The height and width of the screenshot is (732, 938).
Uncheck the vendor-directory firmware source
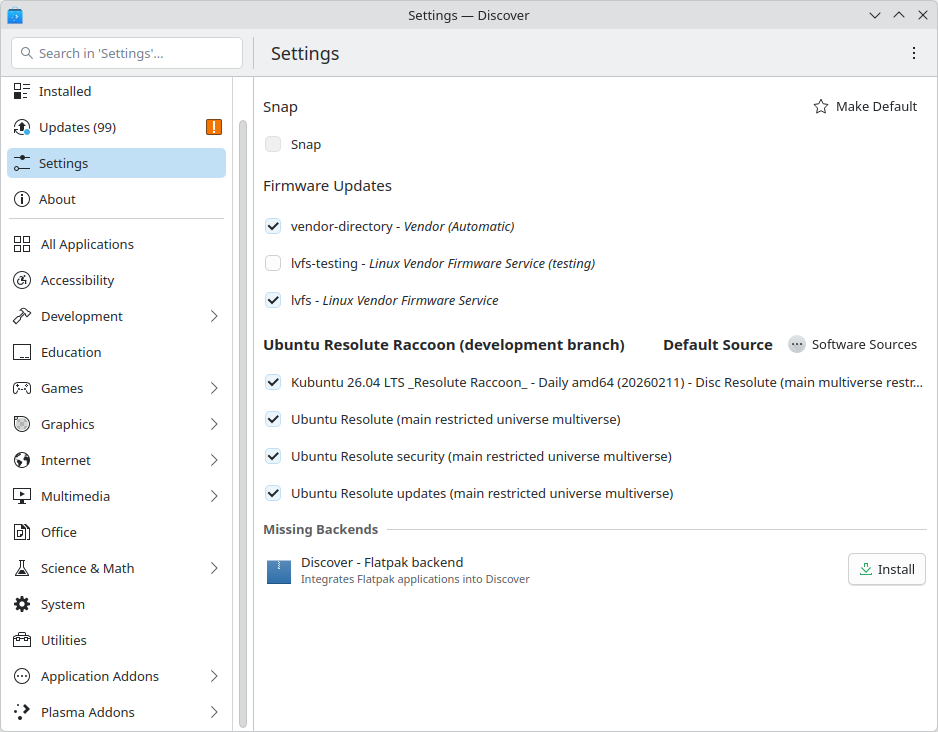[x=273, y=226]
